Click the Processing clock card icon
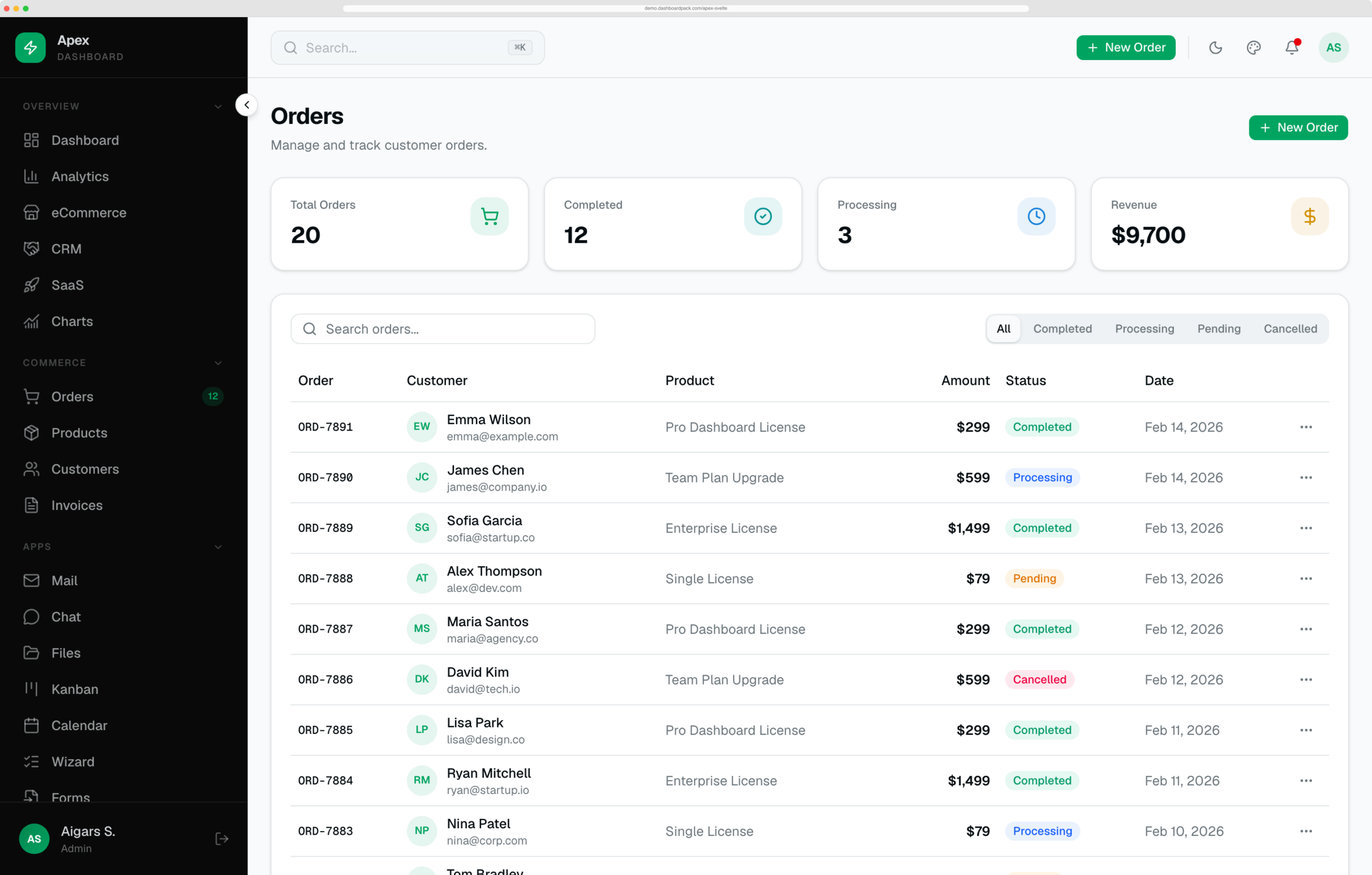This screenshot has width=1372, height=875. pyautogui.click(x=1037, y=217)
